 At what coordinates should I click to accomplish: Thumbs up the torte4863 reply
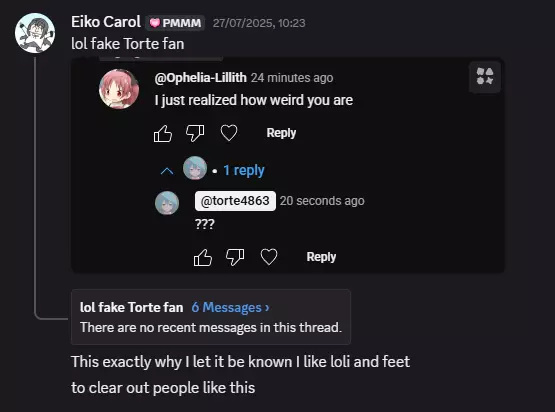pyautogui.click(x=203, y=257)
